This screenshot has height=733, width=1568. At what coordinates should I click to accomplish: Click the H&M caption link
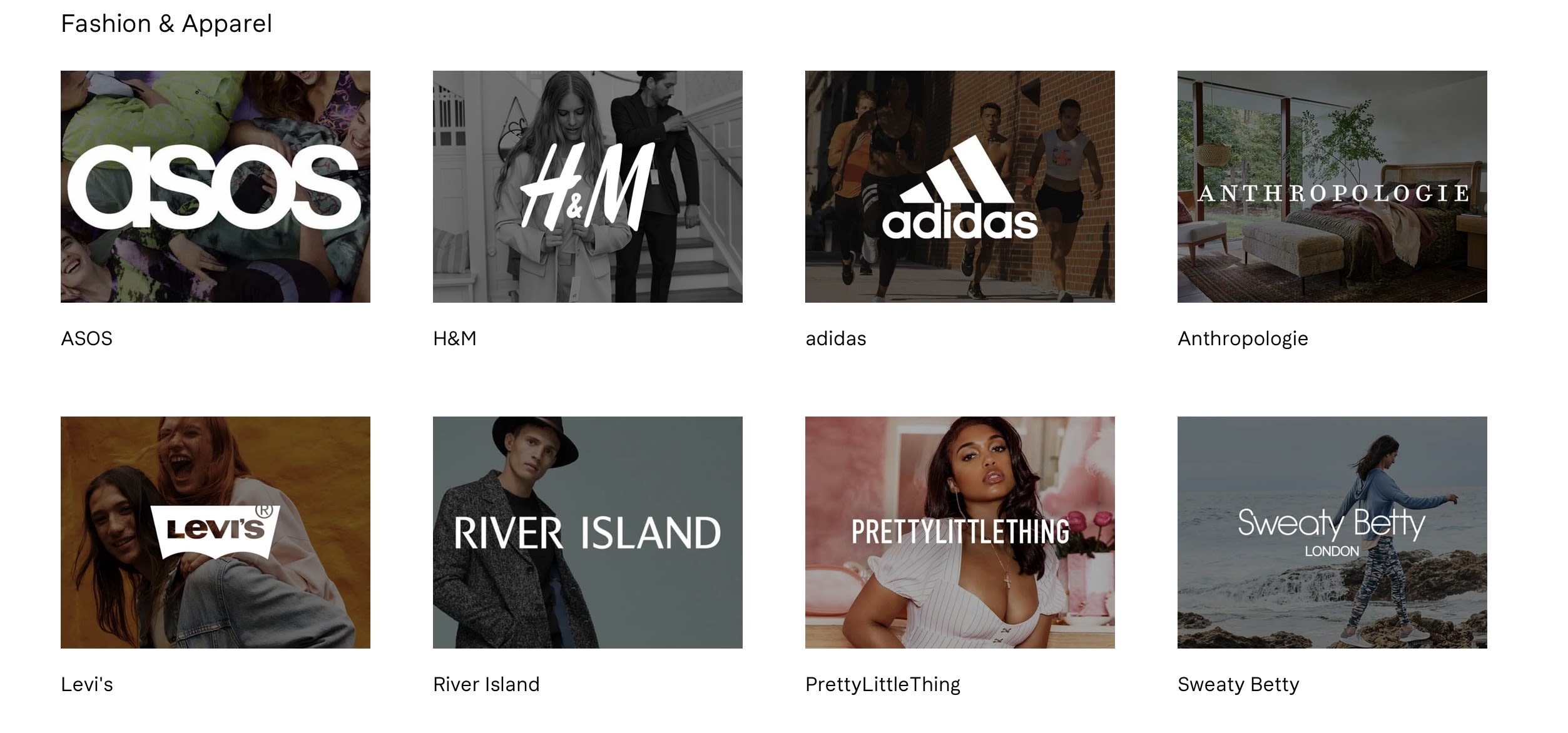pyautogui.click(x=455, y=338)
